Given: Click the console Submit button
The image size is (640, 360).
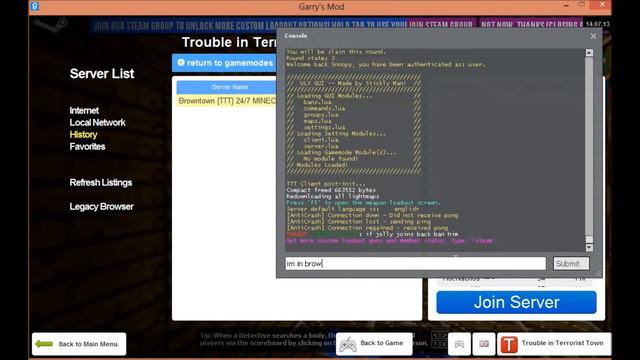Looking at the screenshot, I should tap(571, 264).
